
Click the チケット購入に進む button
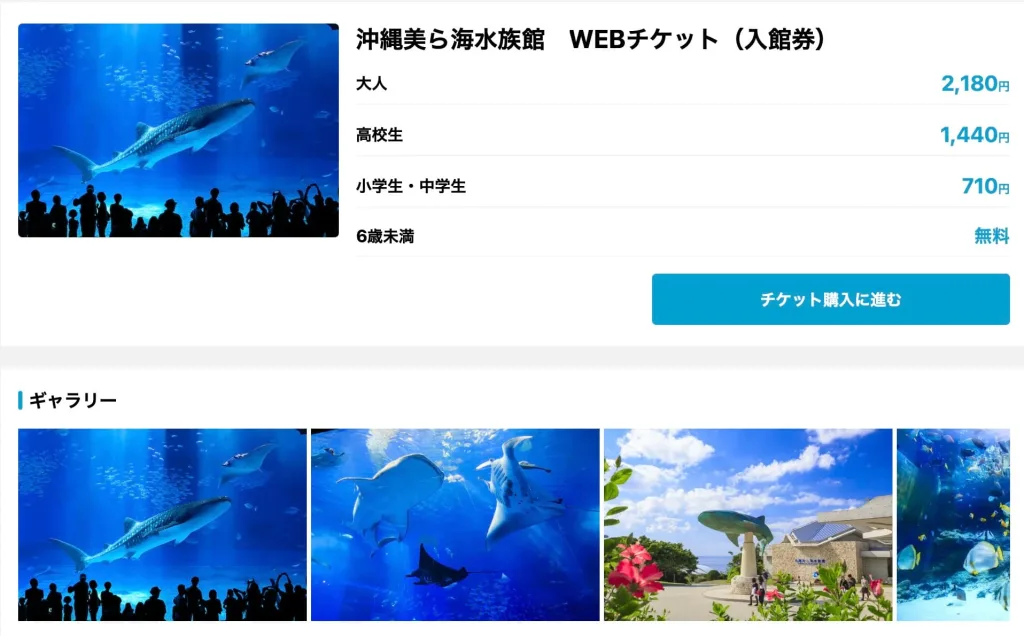tap(831, 299)
